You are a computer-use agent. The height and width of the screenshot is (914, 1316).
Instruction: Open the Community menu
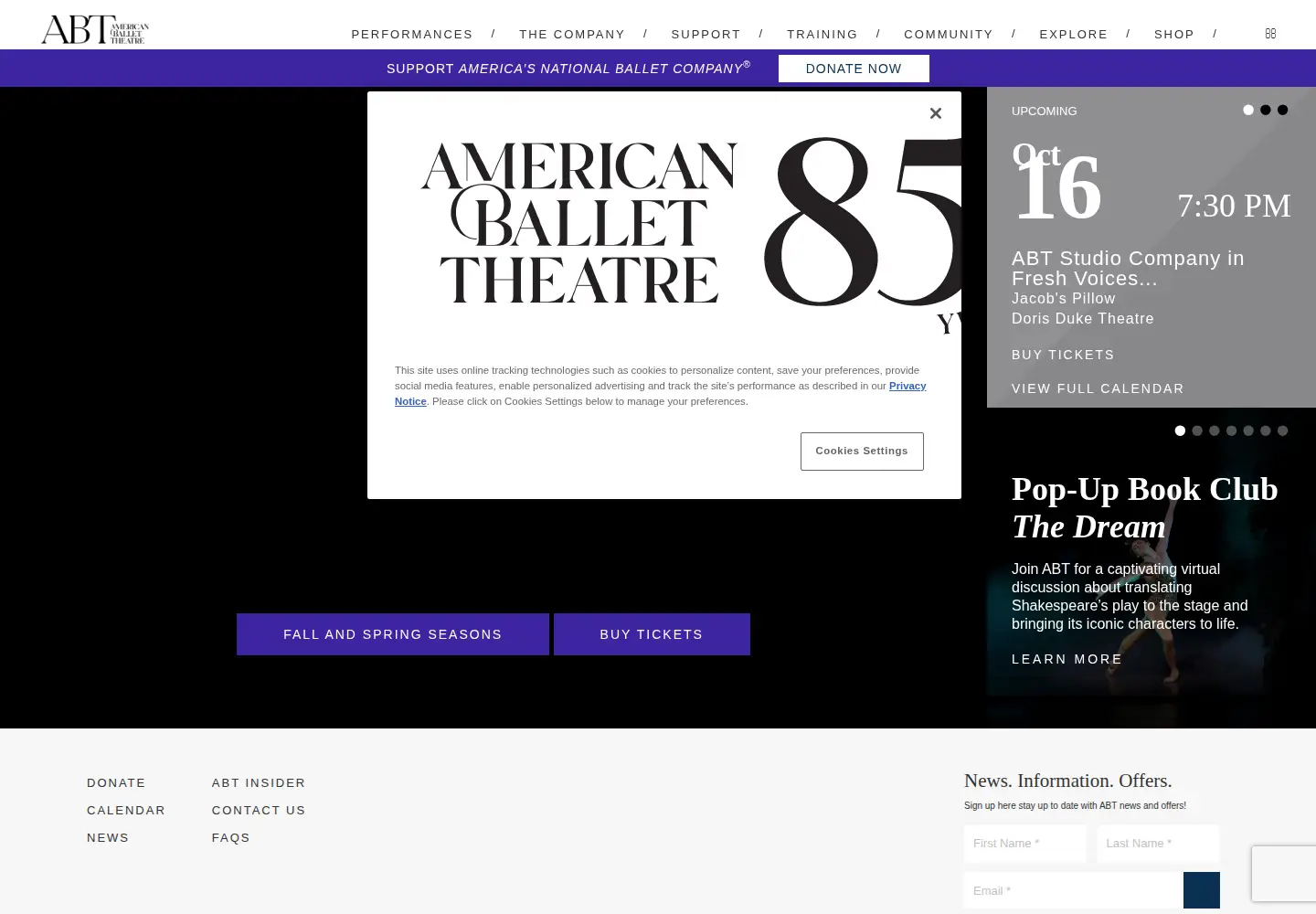click(x=949, y=35)
